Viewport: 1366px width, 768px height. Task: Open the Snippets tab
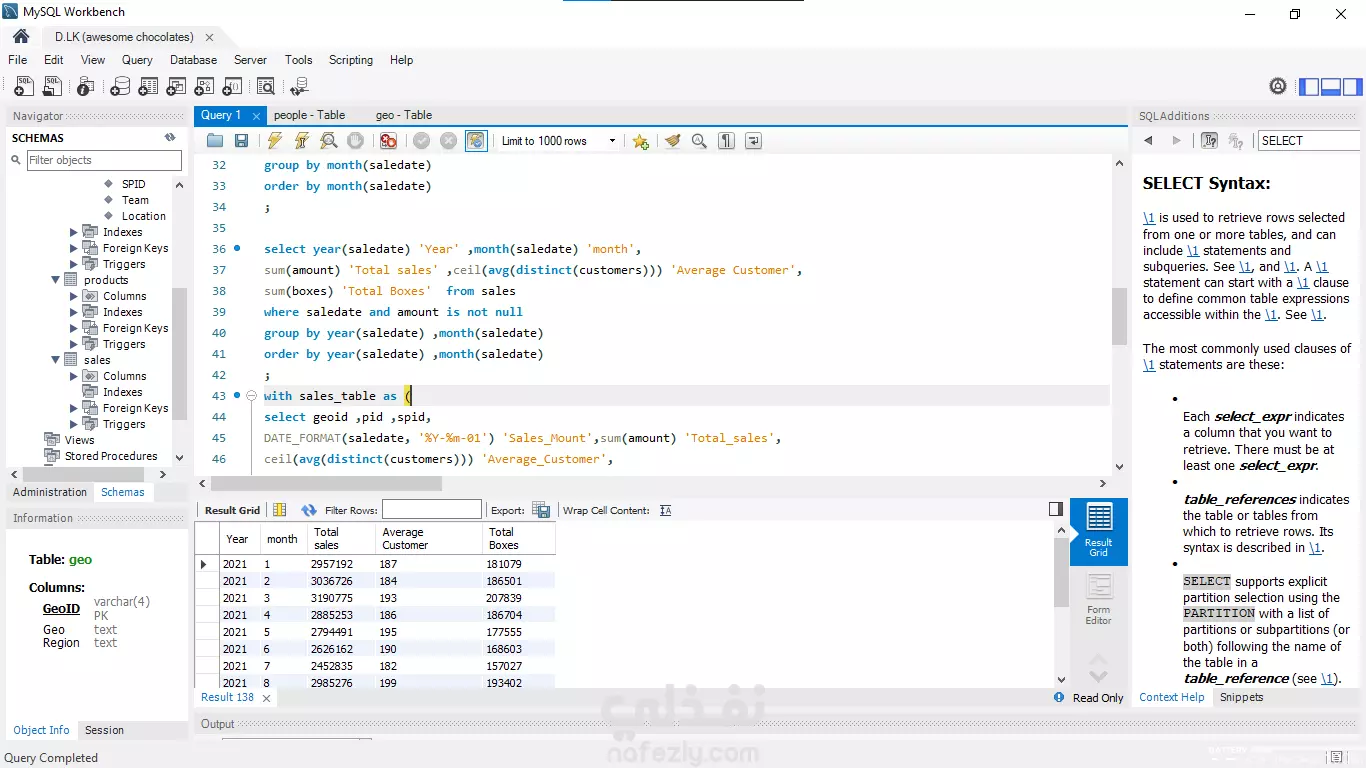[x=1241, y=697]
